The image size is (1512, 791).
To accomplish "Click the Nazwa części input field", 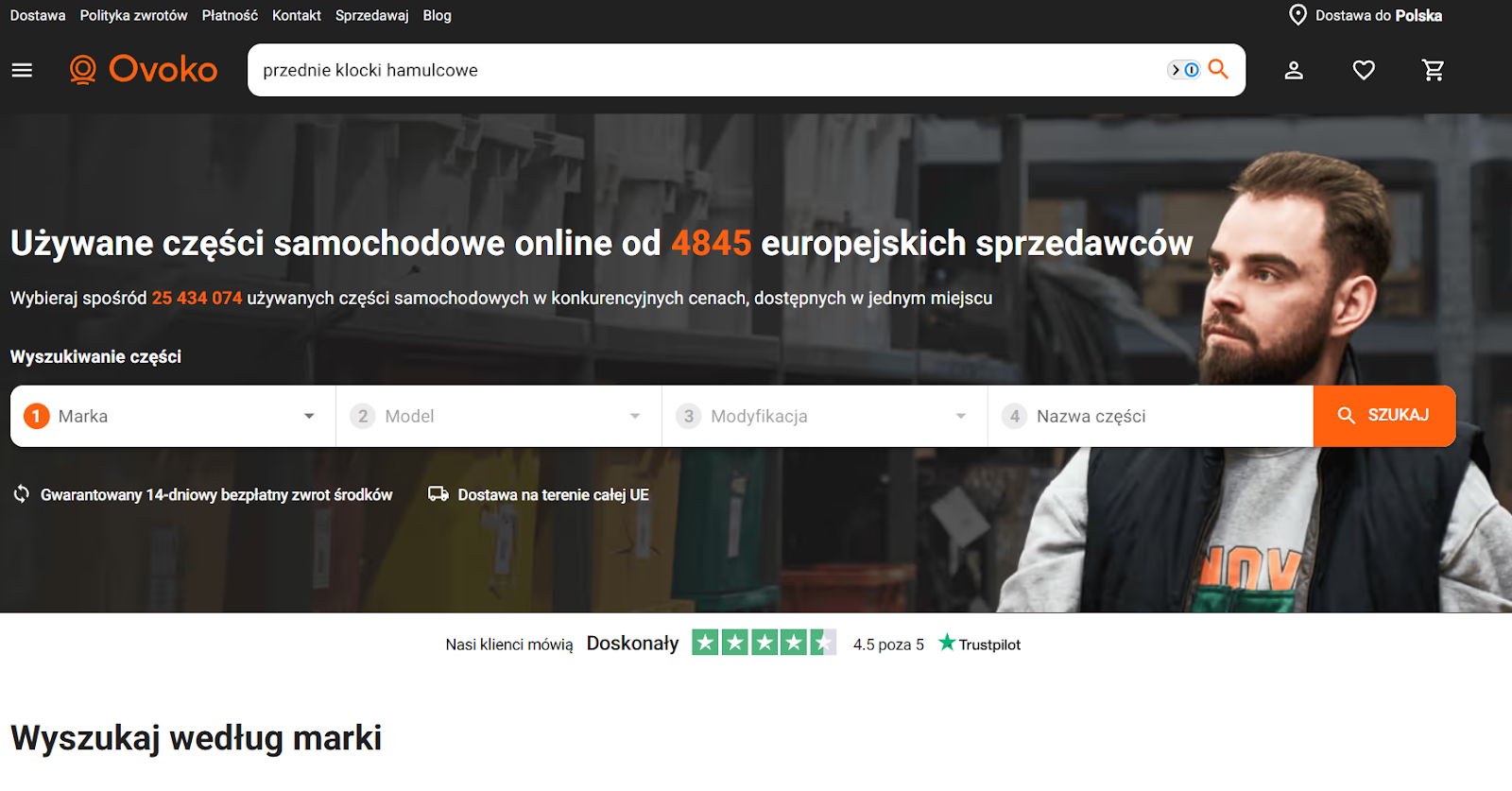I will pos(1151,416).
